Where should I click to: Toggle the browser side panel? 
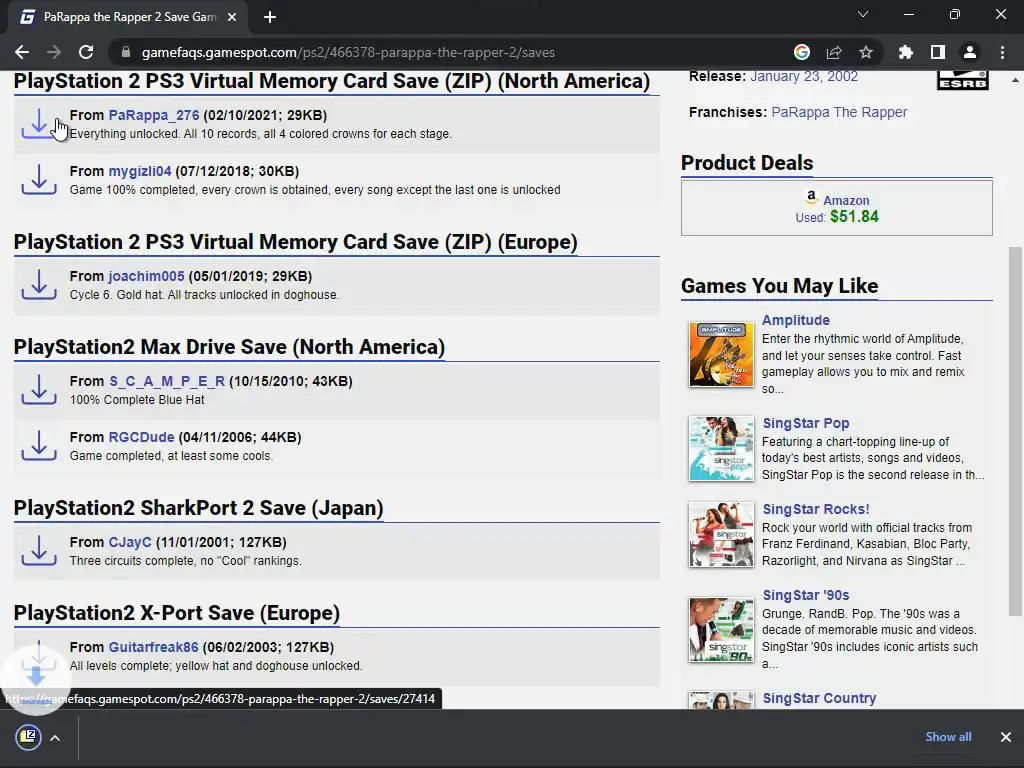coord(938,52)
